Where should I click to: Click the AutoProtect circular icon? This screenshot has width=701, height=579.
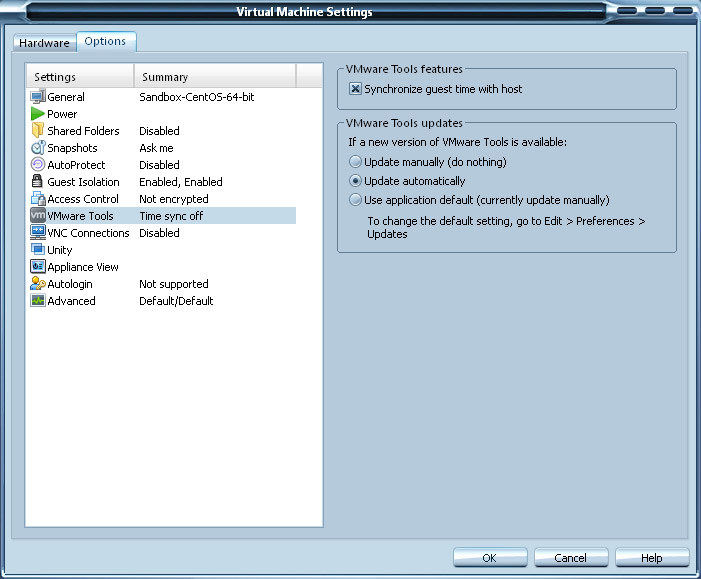click(38, 165)
